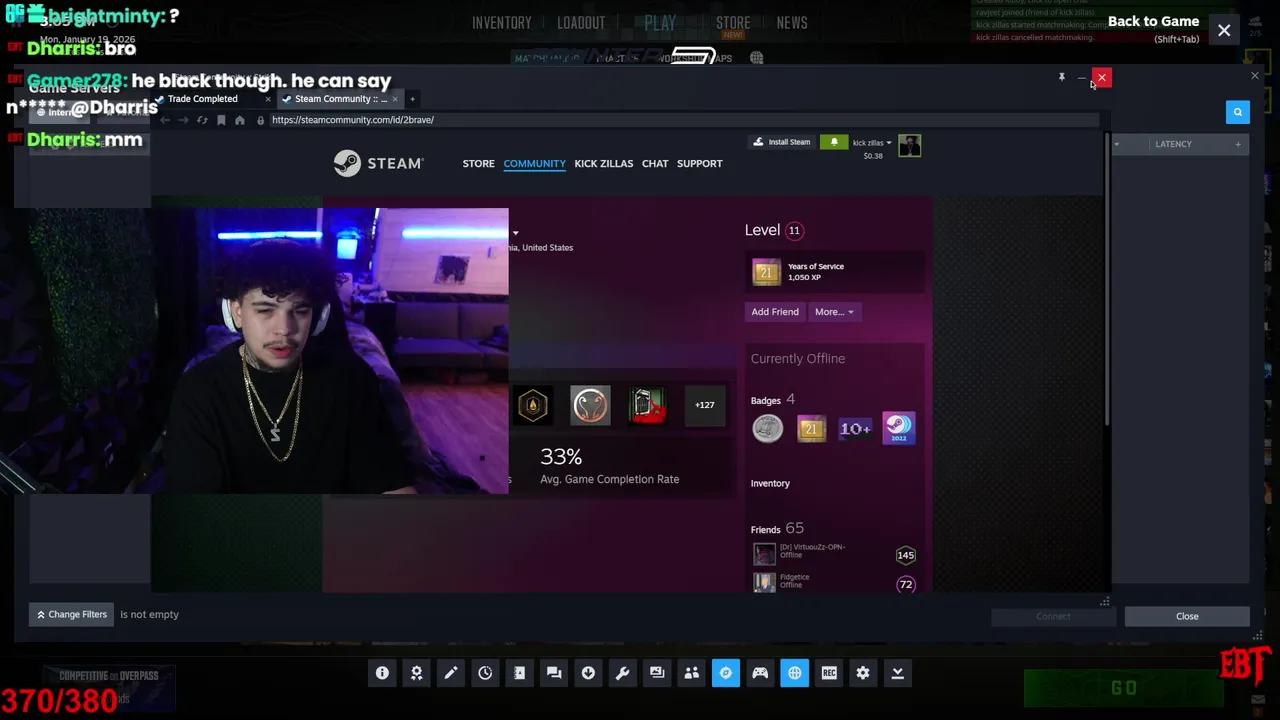The image size is (1280, 720).
Task: Click the green notification bell
Action: coord(834,143)
